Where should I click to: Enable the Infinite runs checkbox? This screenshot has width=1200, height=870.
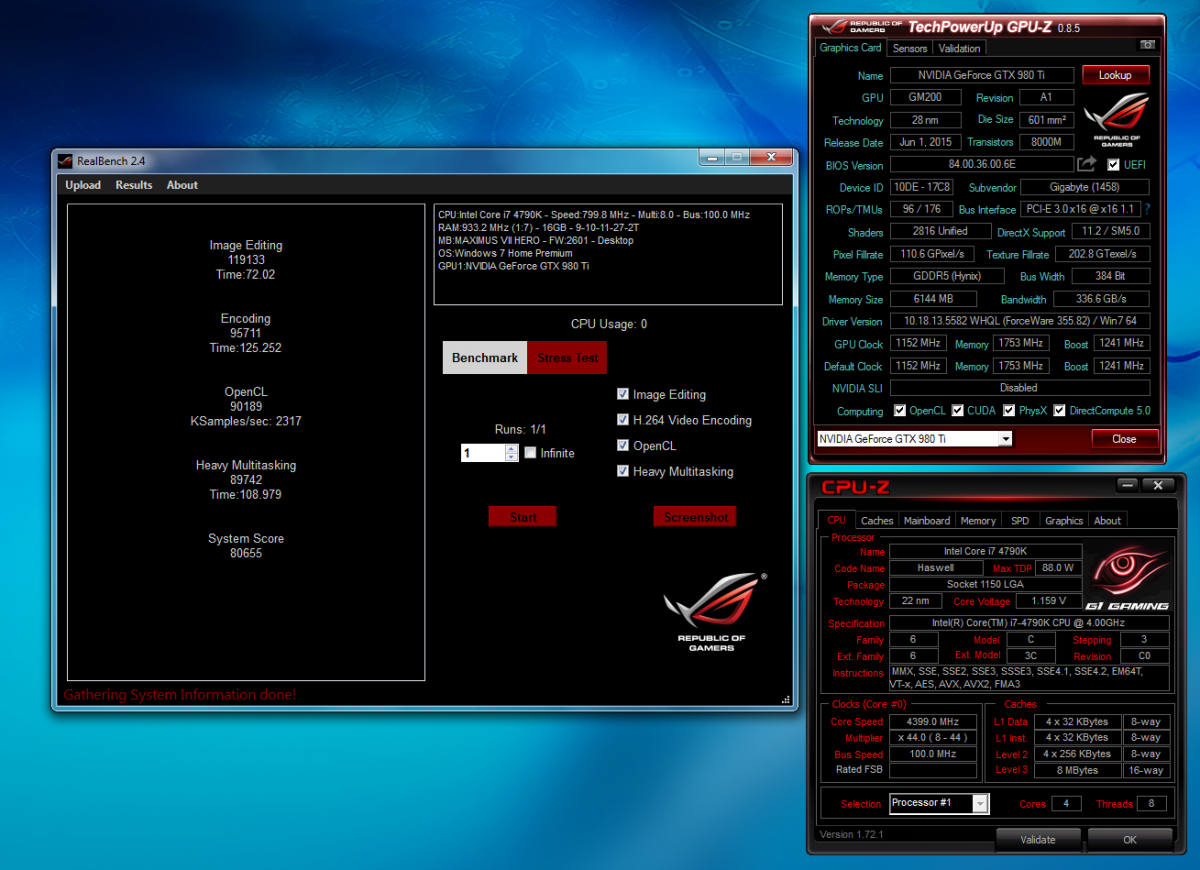(531, 453)
